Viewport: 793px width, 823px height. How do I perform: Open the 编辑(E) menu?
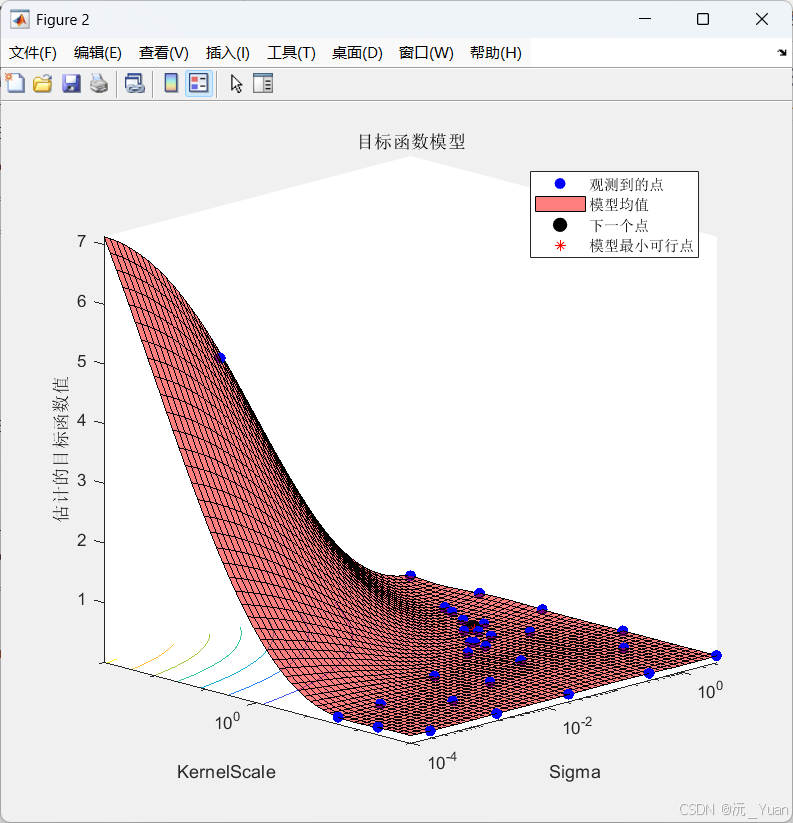[x=98, y=53]
